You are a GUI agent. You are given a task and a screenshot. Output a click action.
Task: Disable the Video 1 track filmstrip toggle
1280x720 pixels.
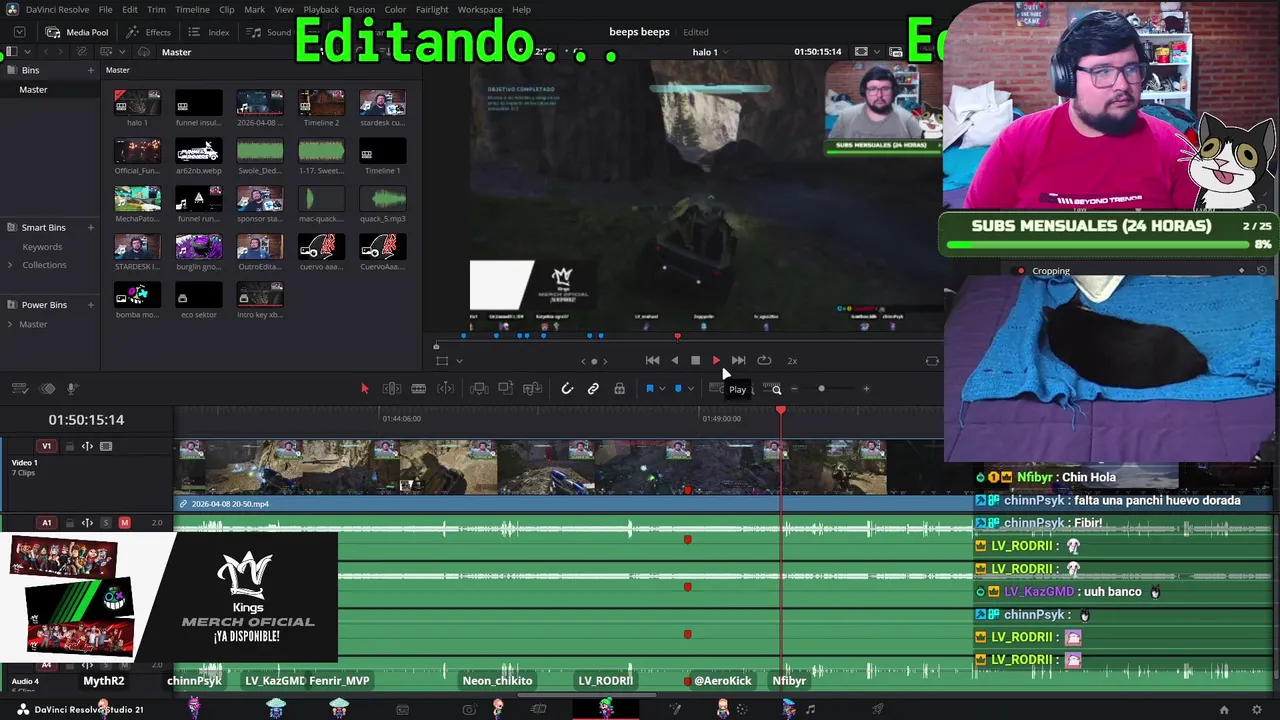[x=106, y=446]
